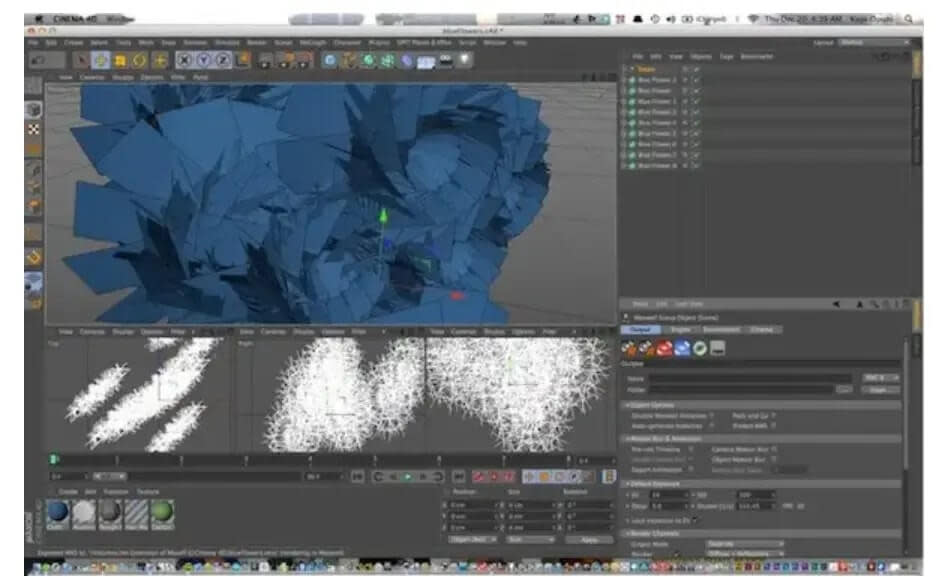Click the green play button in timeline
This screenshot has width=936, height=577.
[x=407, y=477]
